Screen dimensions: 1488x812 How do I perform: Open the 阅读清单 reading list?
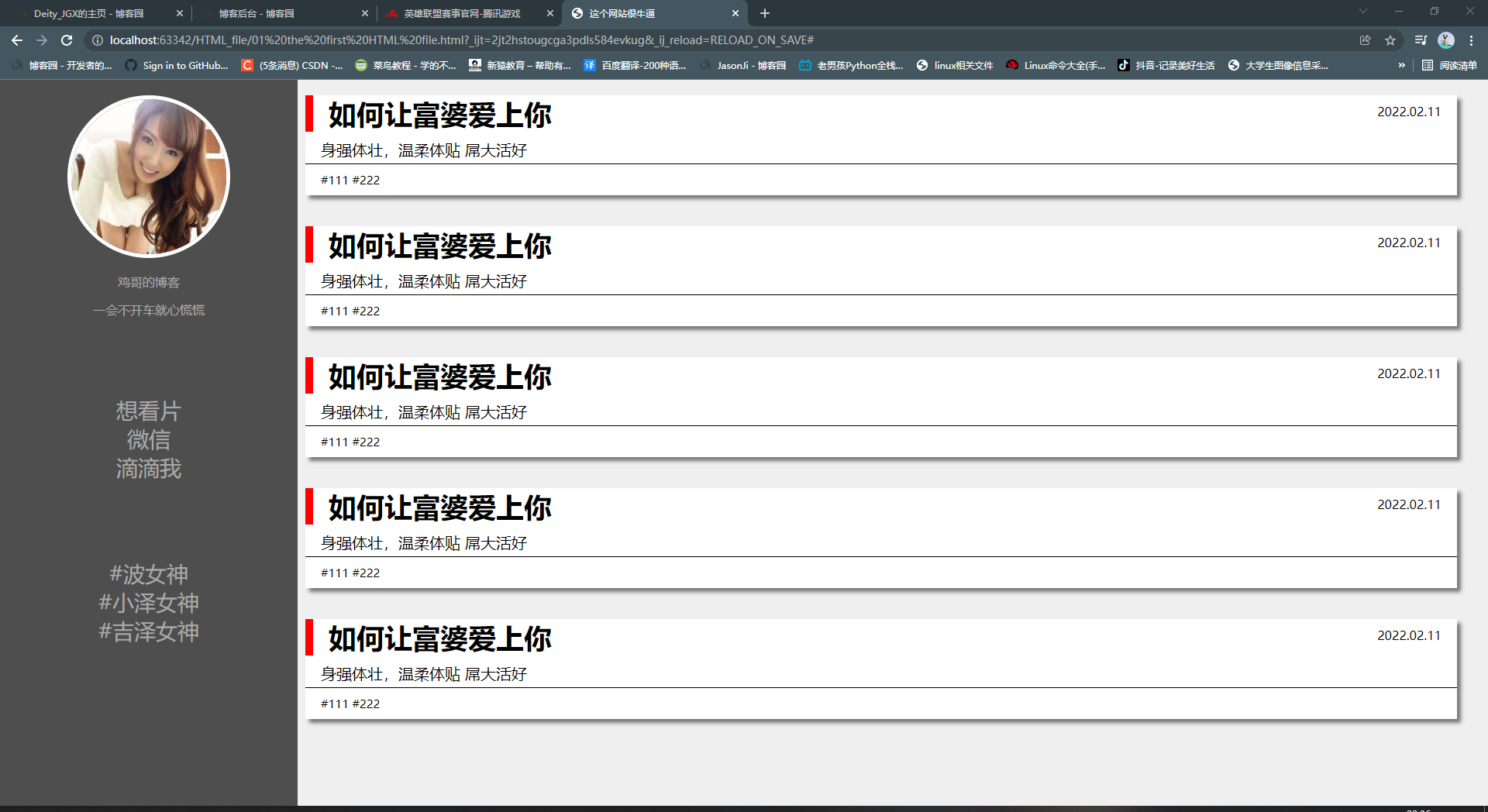(x=1450, y=66)
